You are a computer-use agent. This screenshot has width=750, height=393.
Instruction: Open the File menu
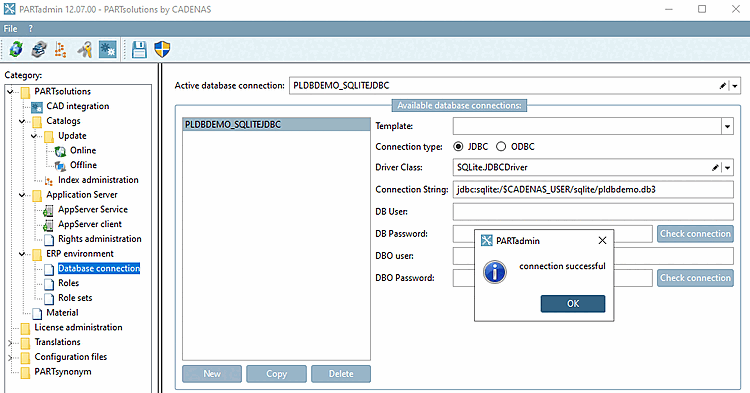pos(11,29)
